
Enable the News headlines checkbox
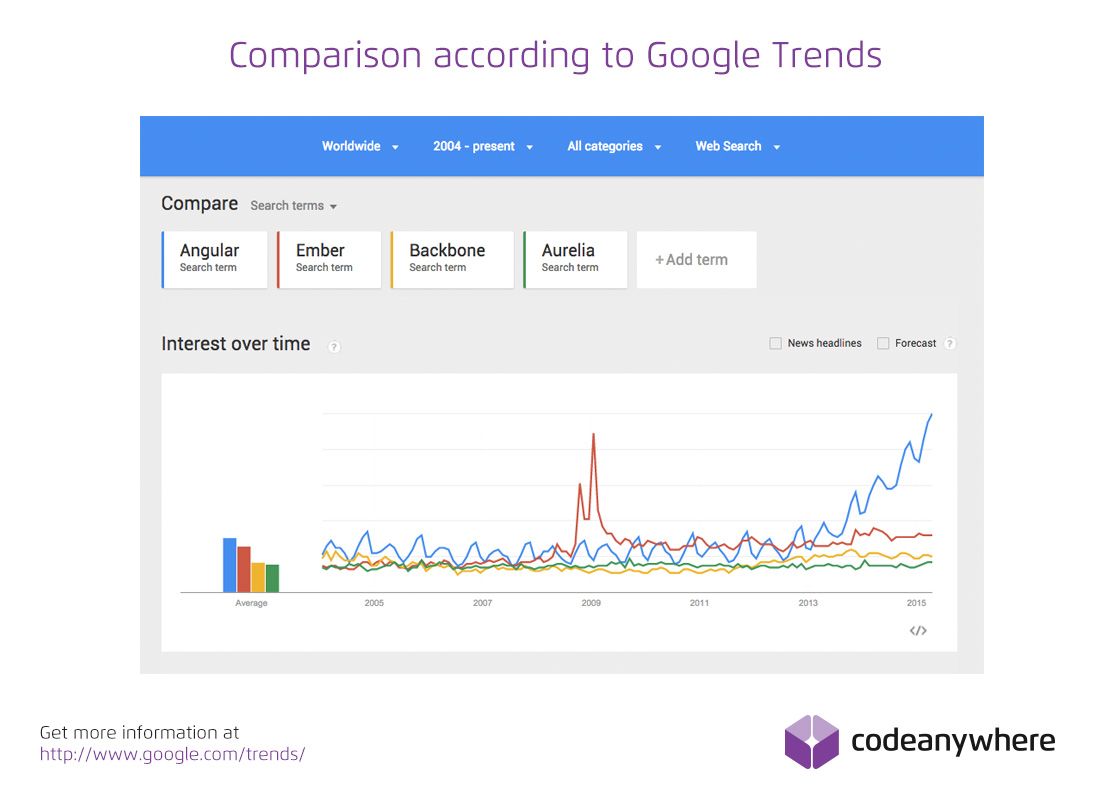coord(775,343)
